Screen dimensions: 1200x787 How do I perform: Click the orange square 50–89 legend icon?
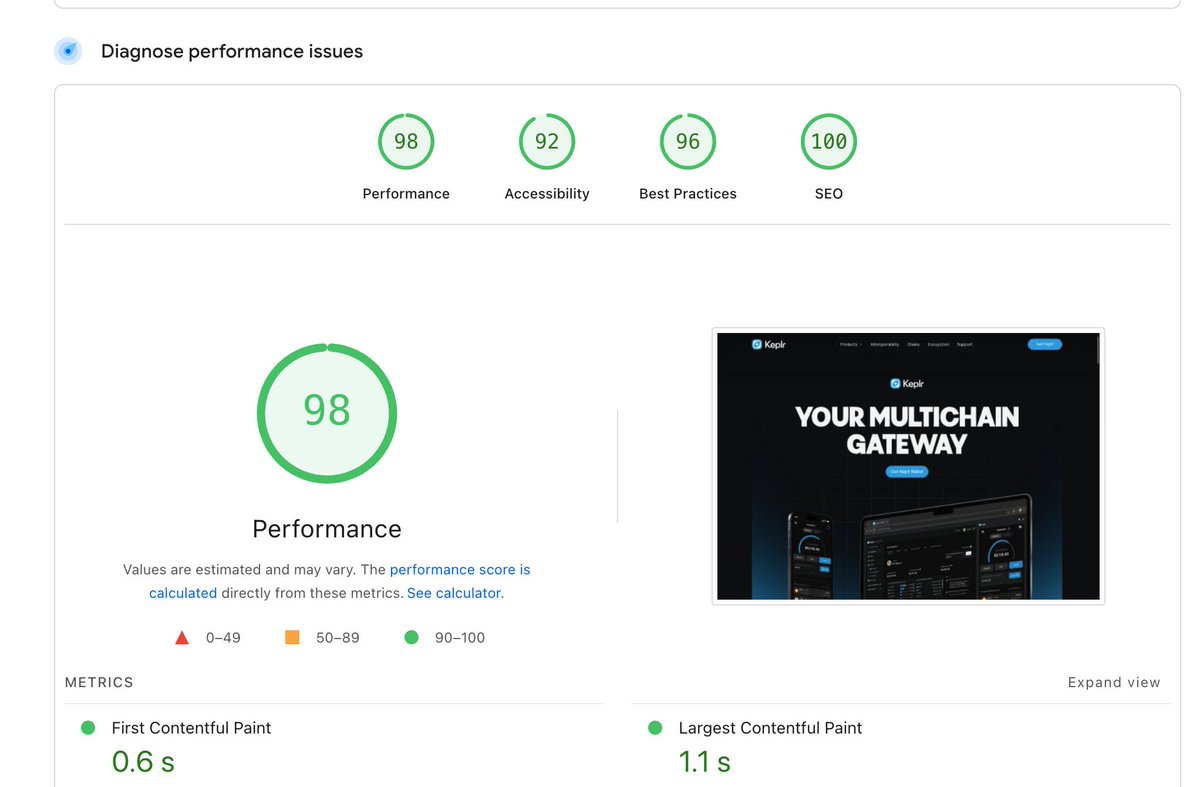(292, 637)
